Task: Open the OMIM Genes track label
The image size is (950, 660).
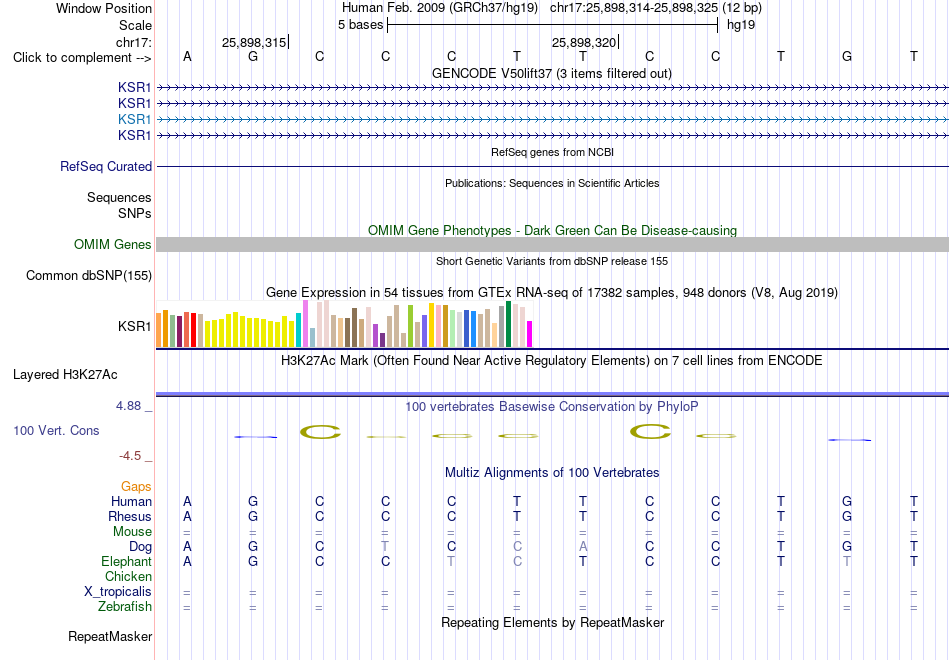Action: click(x=113, y=244)
